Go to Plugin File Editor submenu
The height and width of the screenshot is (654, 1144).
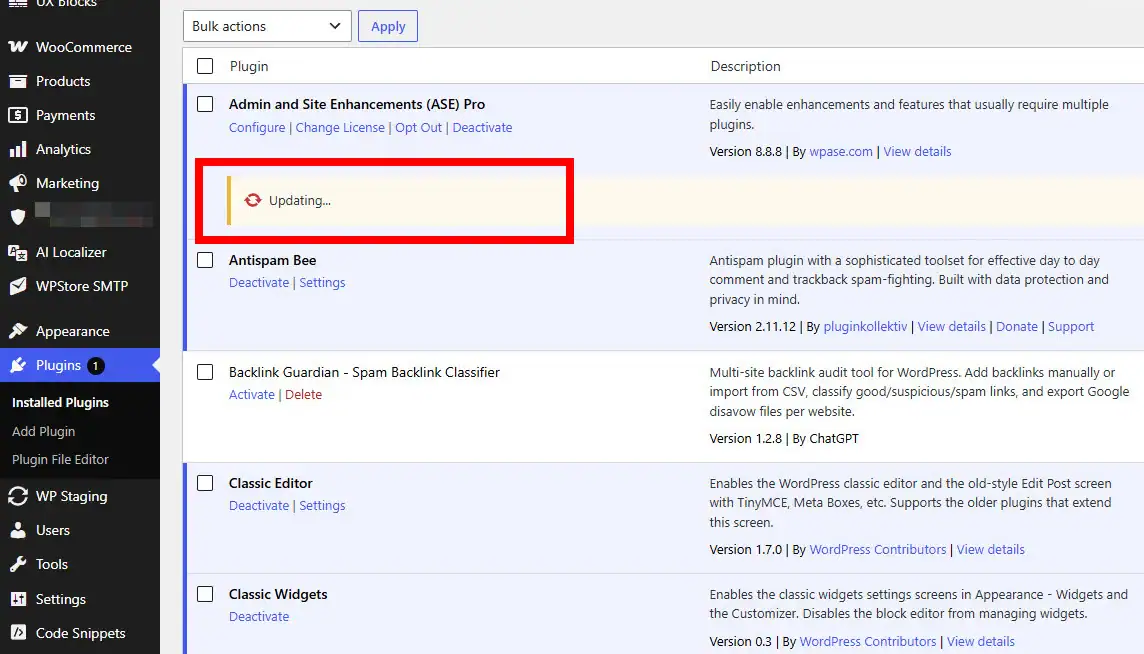[x=60, y=460]
